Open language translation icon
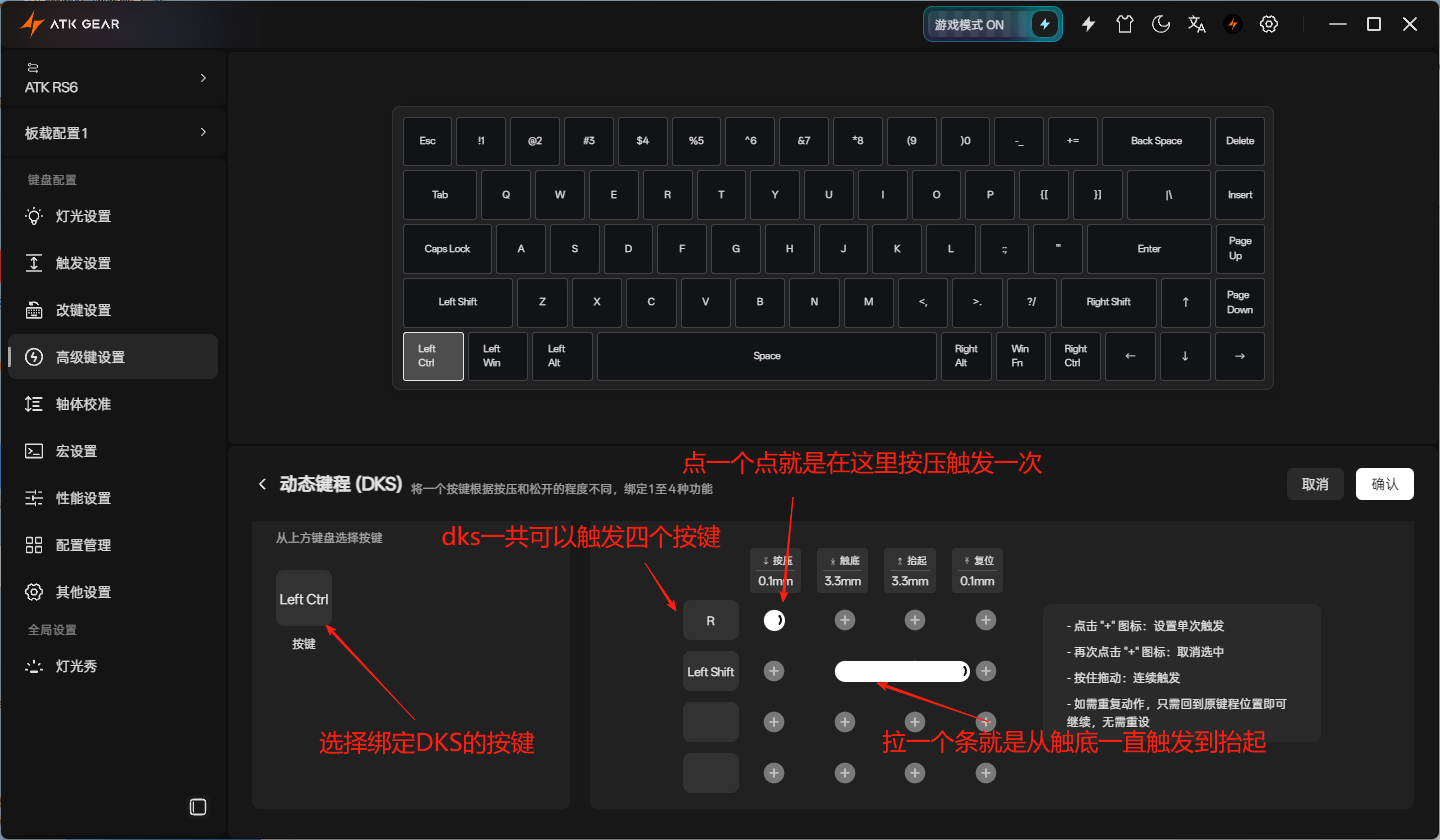 1197,24
